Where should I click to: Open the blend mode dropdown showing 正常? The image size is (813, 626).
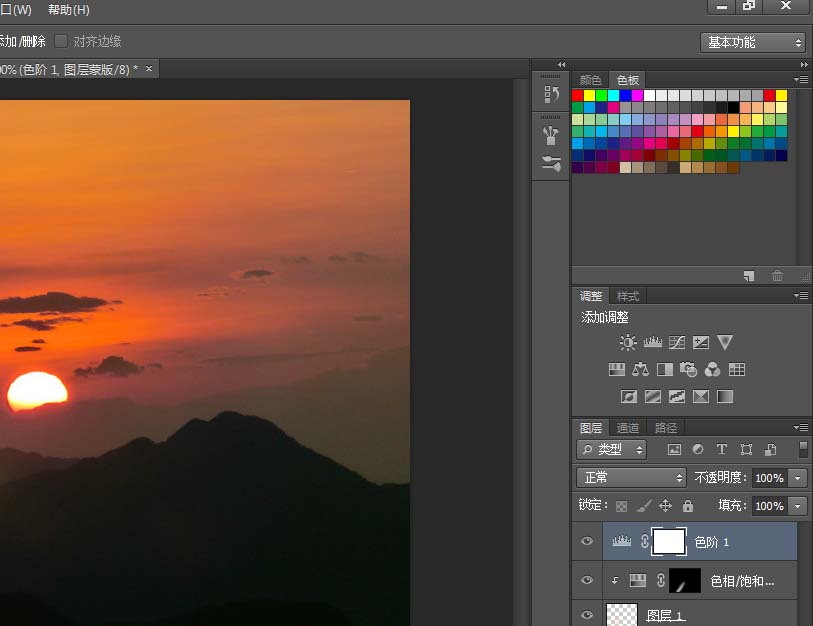(x=630, y=477)
